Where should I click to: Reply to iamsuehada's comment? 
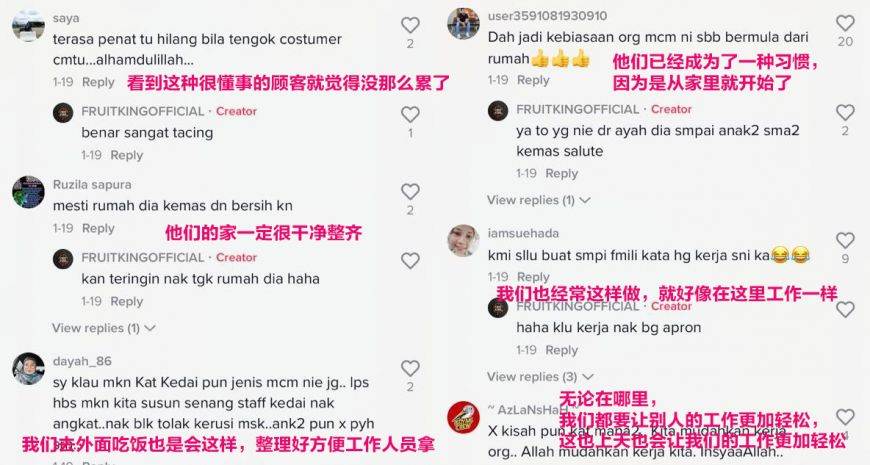[x=533, y=277]
